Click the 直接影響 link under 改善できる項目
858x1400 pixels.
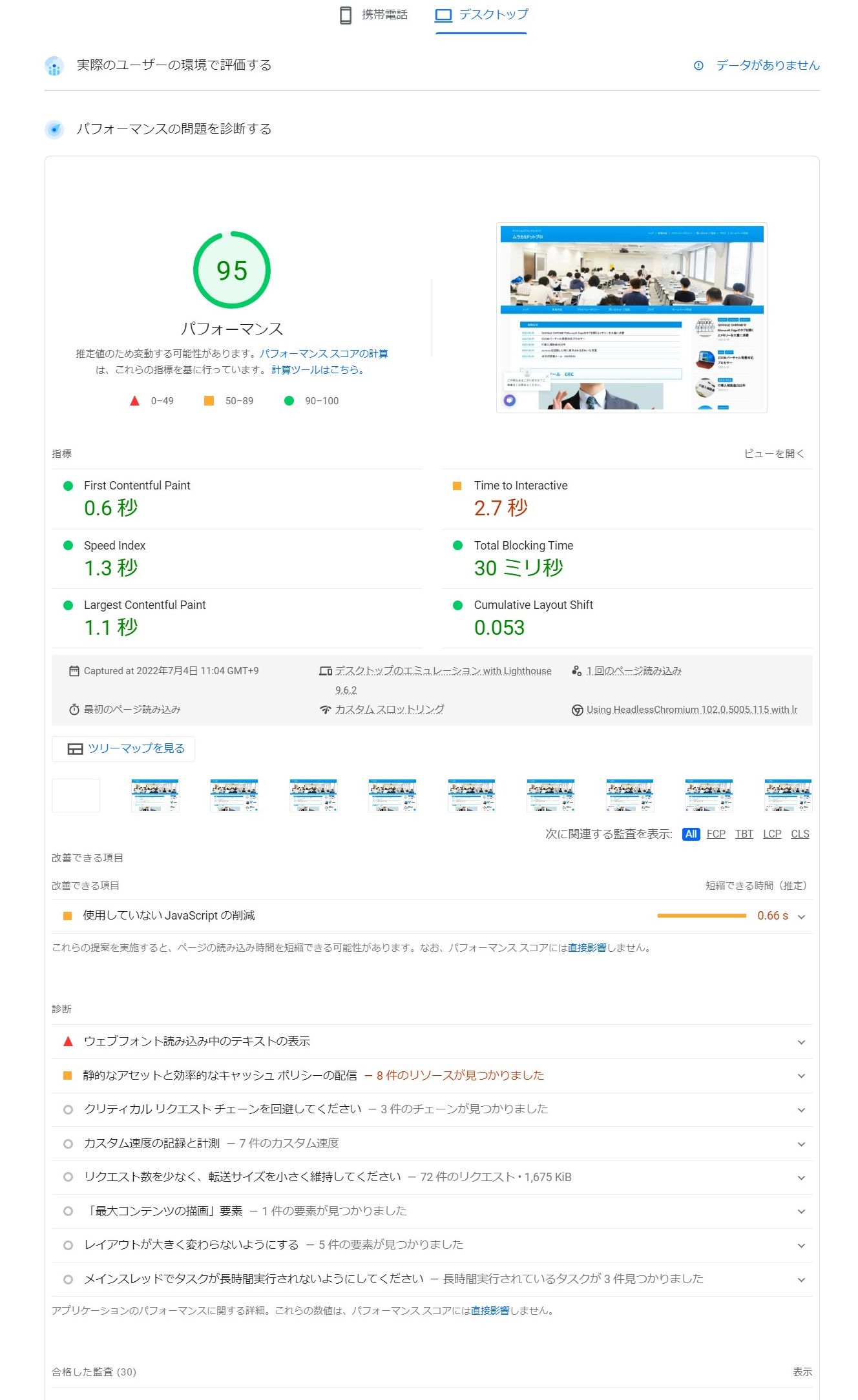[x=587, y=948]
